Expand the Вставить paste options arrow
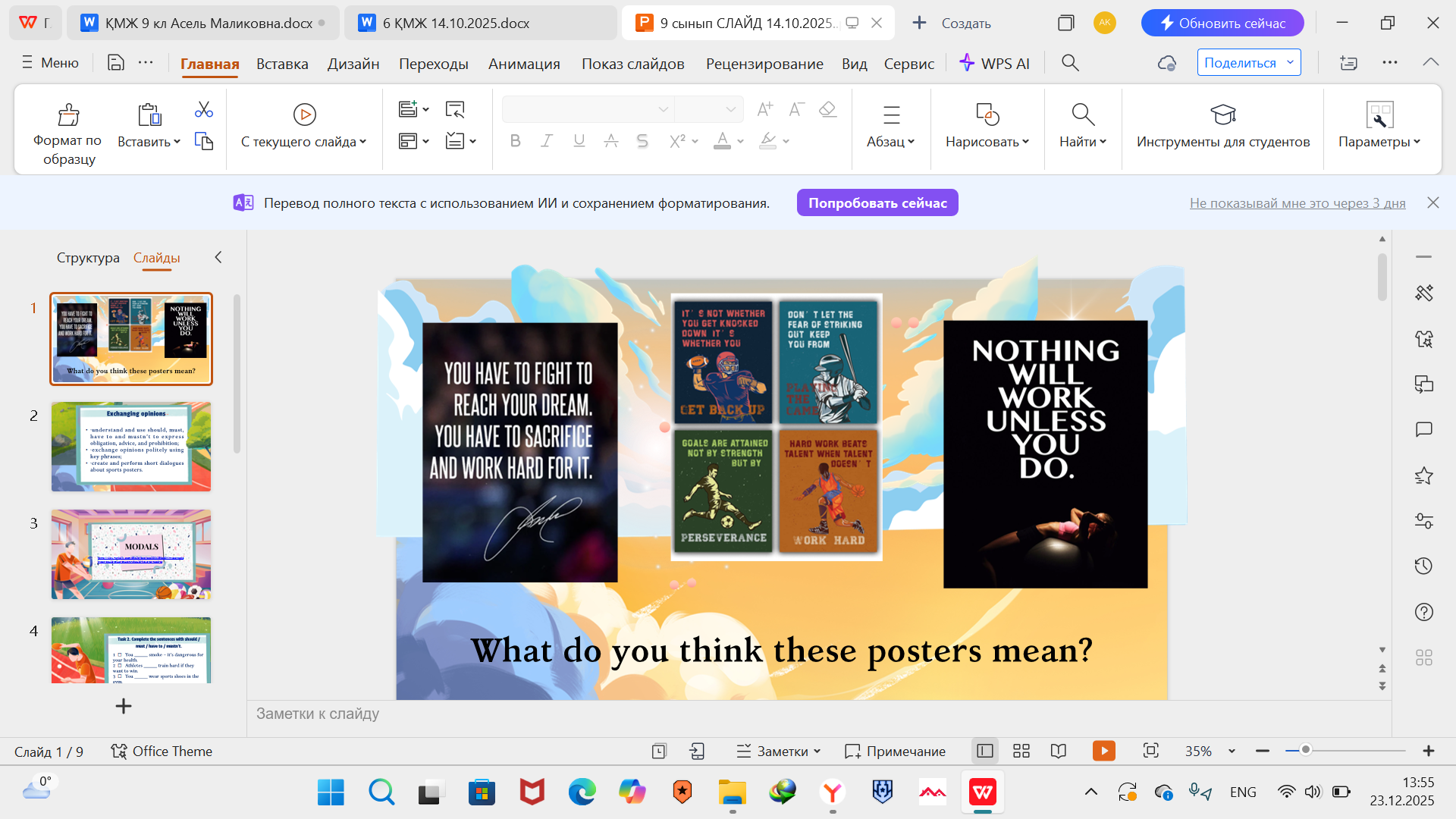 tap(177, 142)
